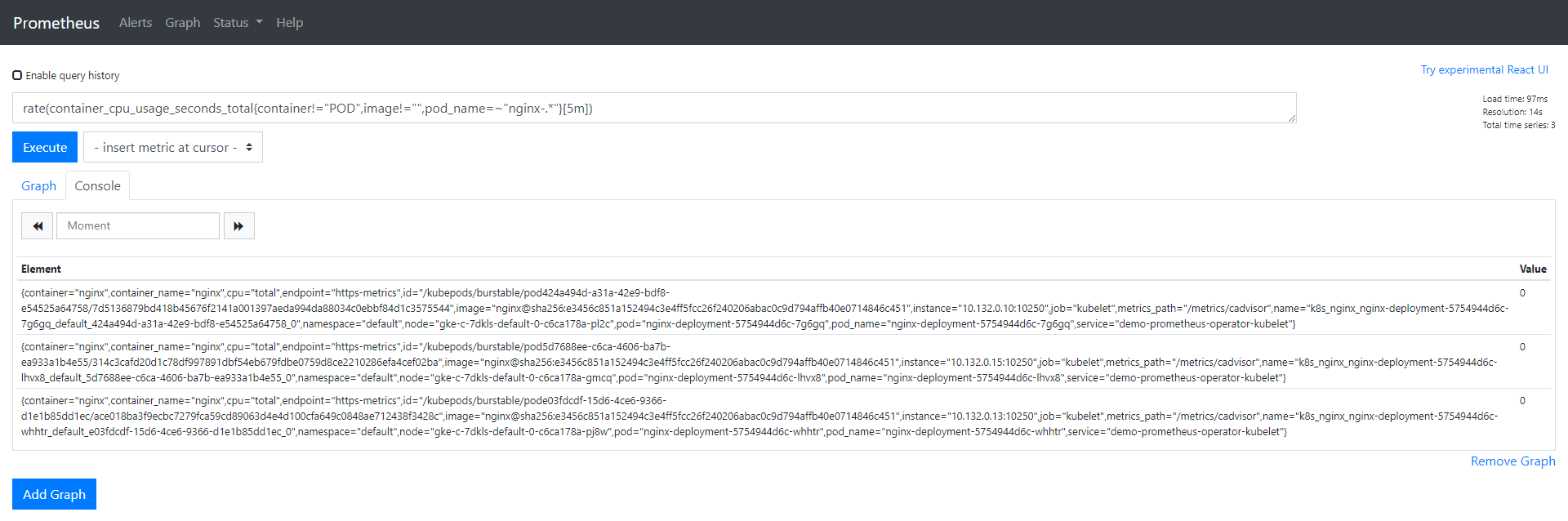1568x521 pixels.
Task: Expand the insert metric at cursor dropdown
Action: [x=173, y=148]
